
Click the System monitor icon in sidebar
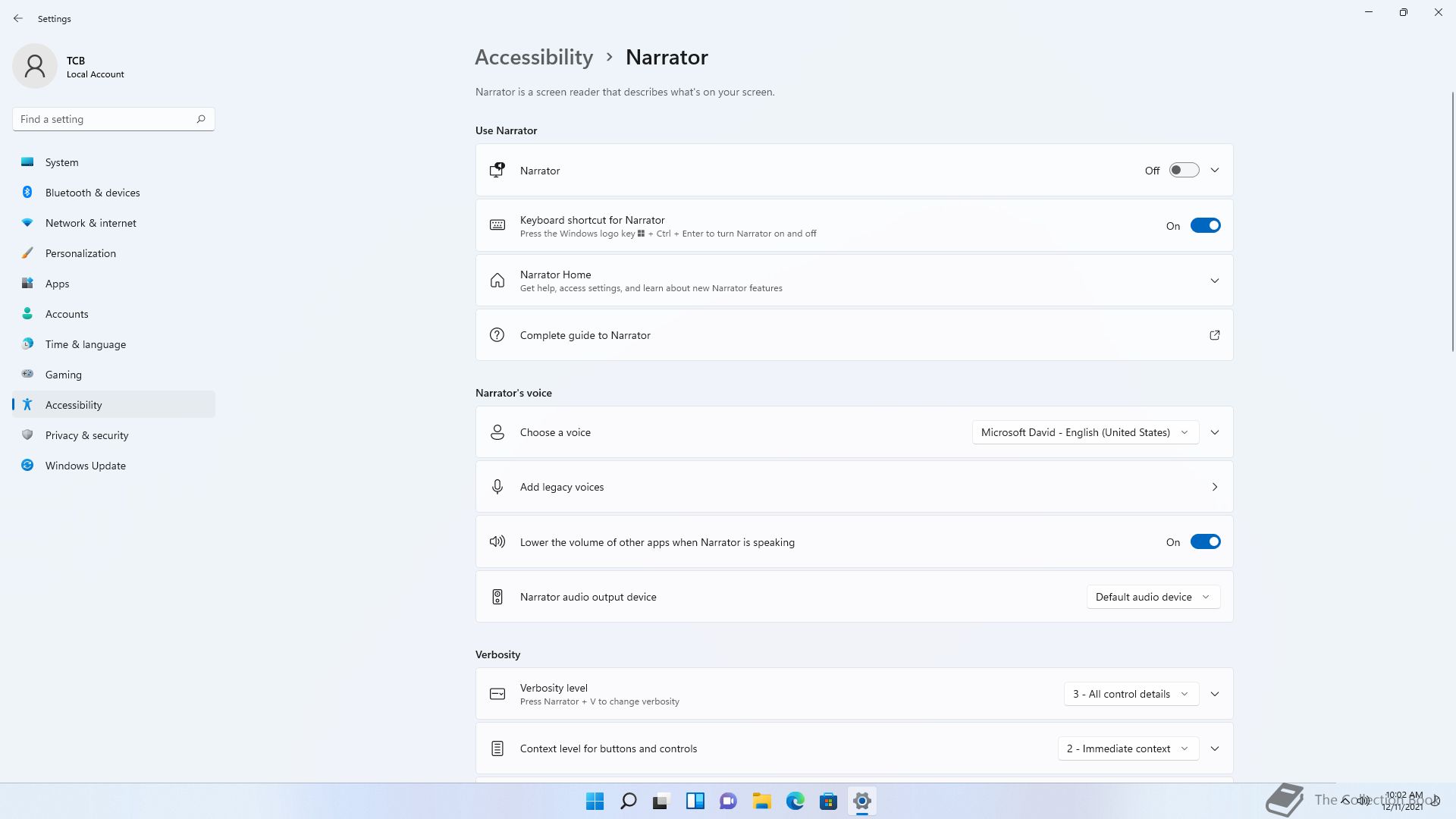[x=27, y=162]
